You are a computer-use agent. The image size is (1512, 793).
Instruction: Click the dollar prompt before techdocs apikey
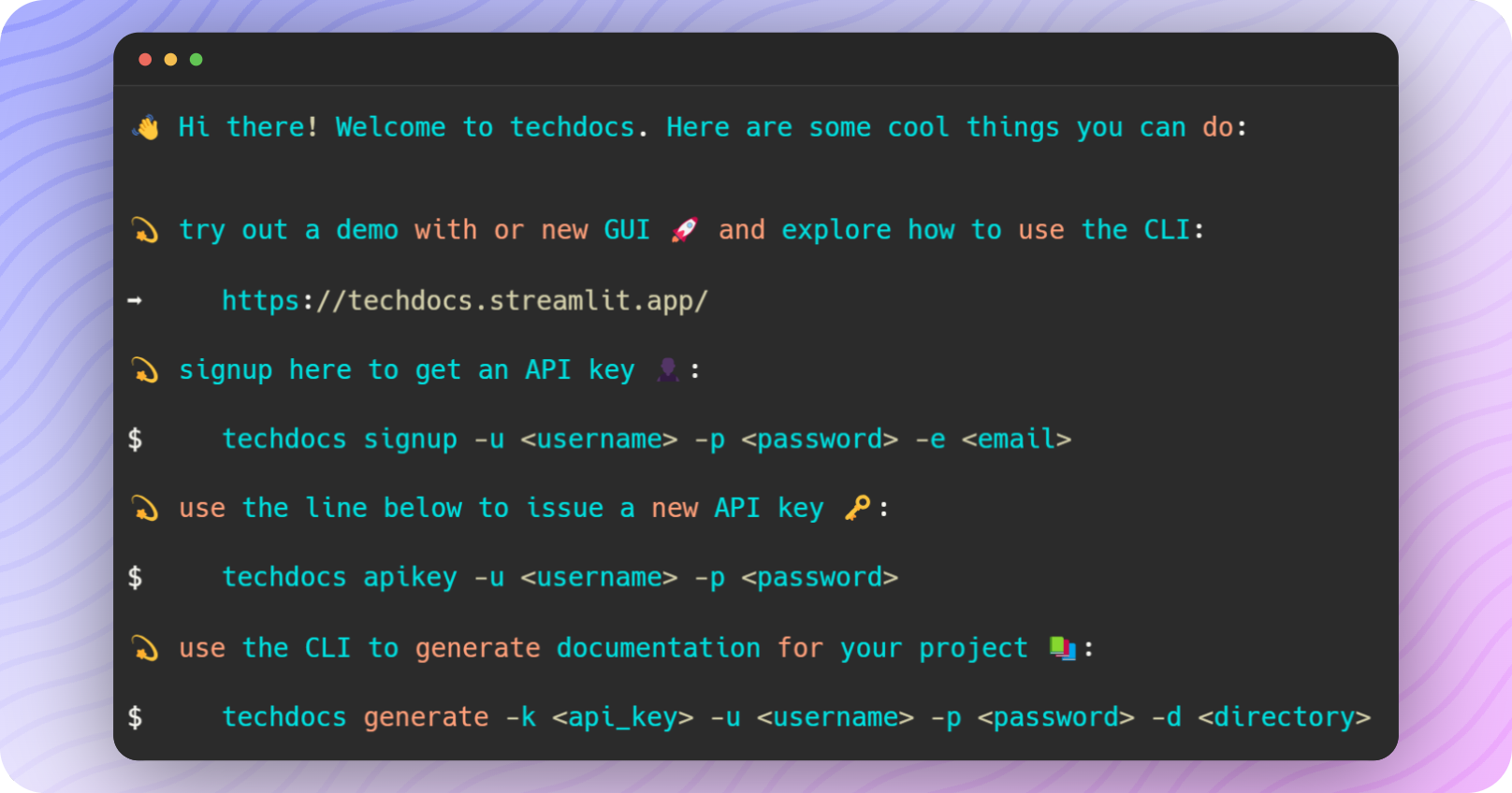(136, 577)
